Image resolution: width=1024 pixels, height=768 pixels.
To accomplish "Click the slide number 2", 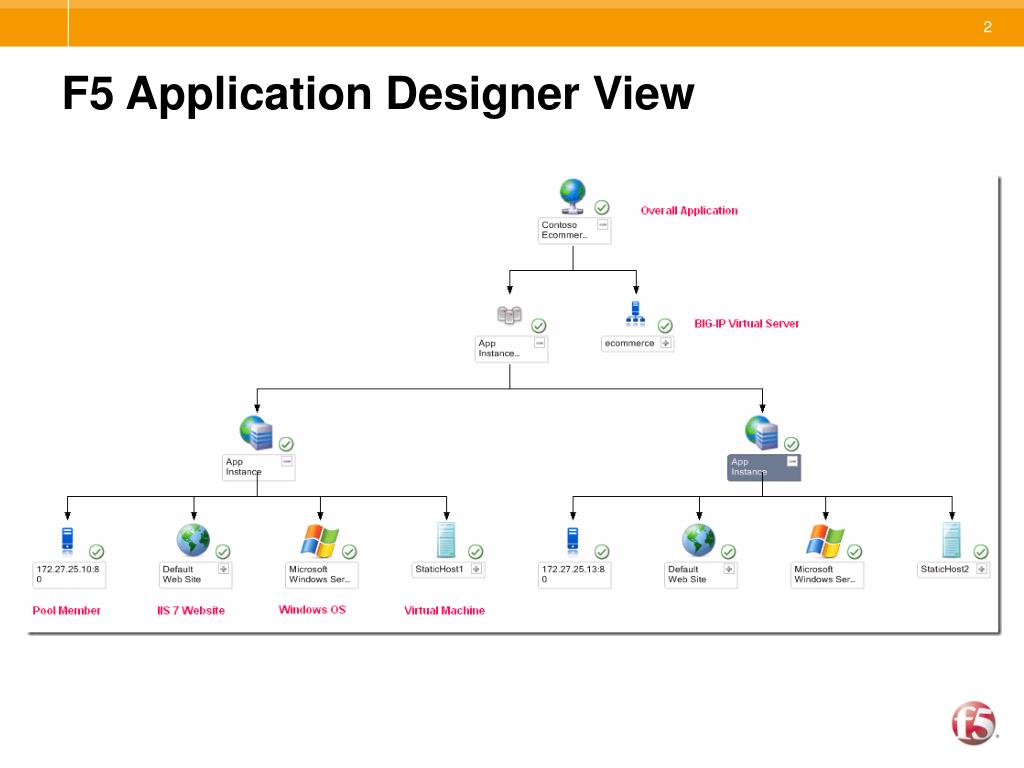I will [x=987, y=27].
